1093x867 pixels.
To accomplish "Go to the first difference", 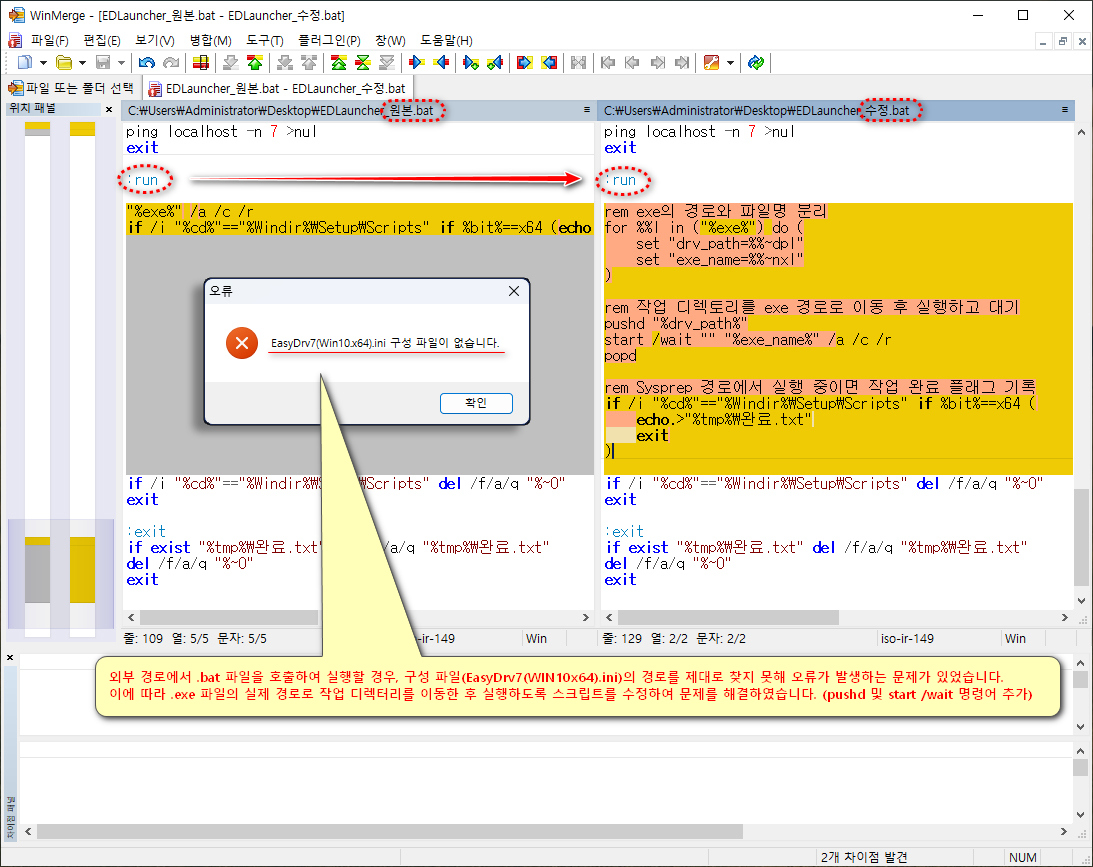I will click(x=339, y=63).
